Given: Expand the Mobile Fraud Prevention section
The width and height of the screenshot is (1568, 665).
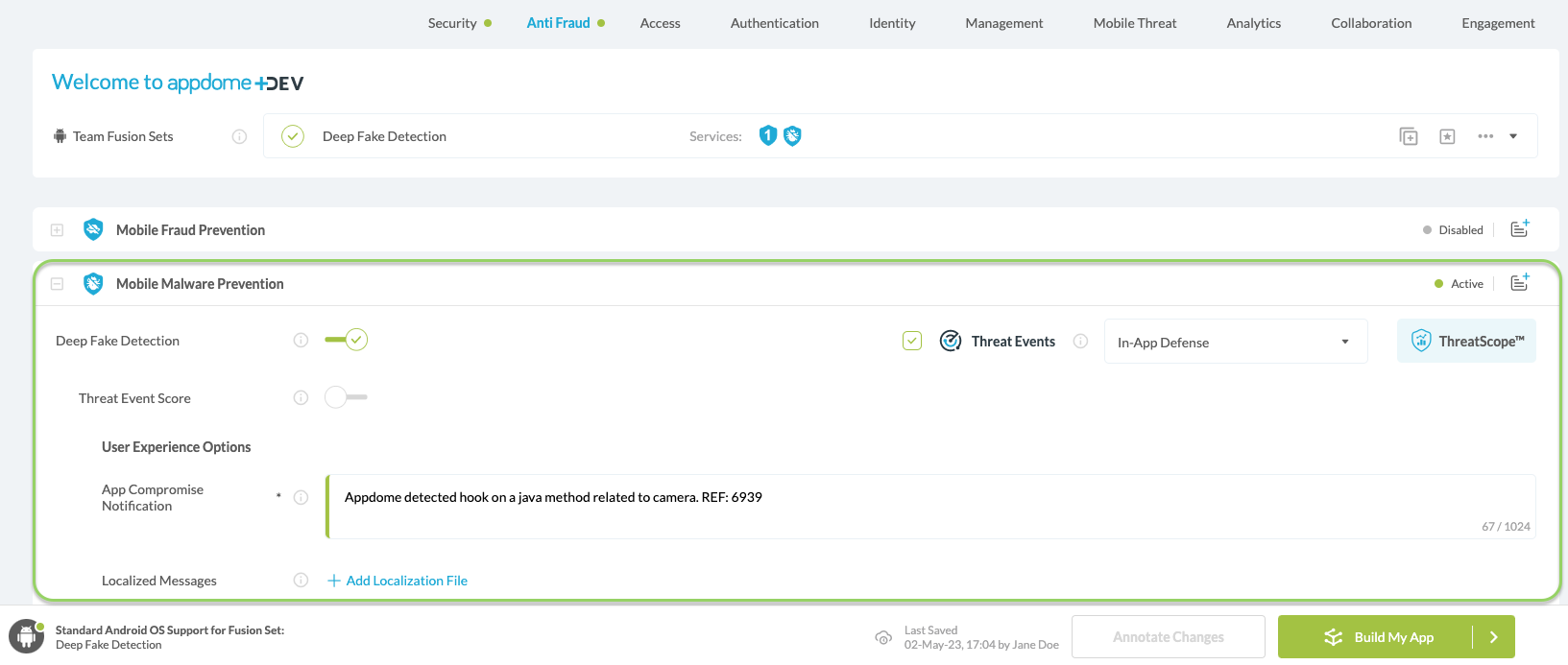Looking at the screenshot, I should [x=58, y=230].
